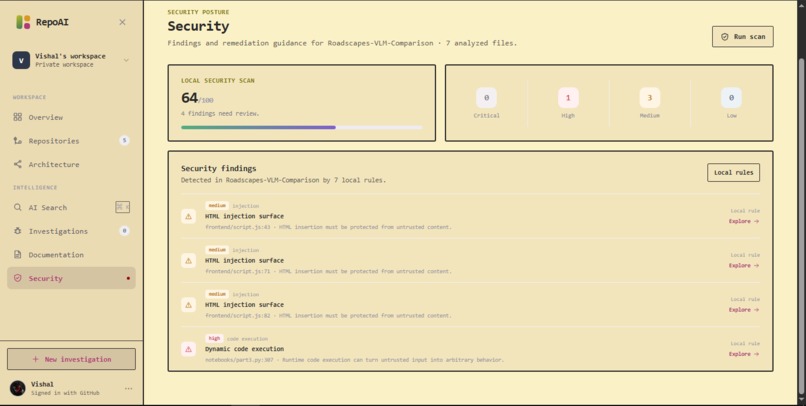Image resolution: width=806 pixels, height=406 pixels.
Task: Click the page vertical scrollbar
Action: [x=802, y=226]
